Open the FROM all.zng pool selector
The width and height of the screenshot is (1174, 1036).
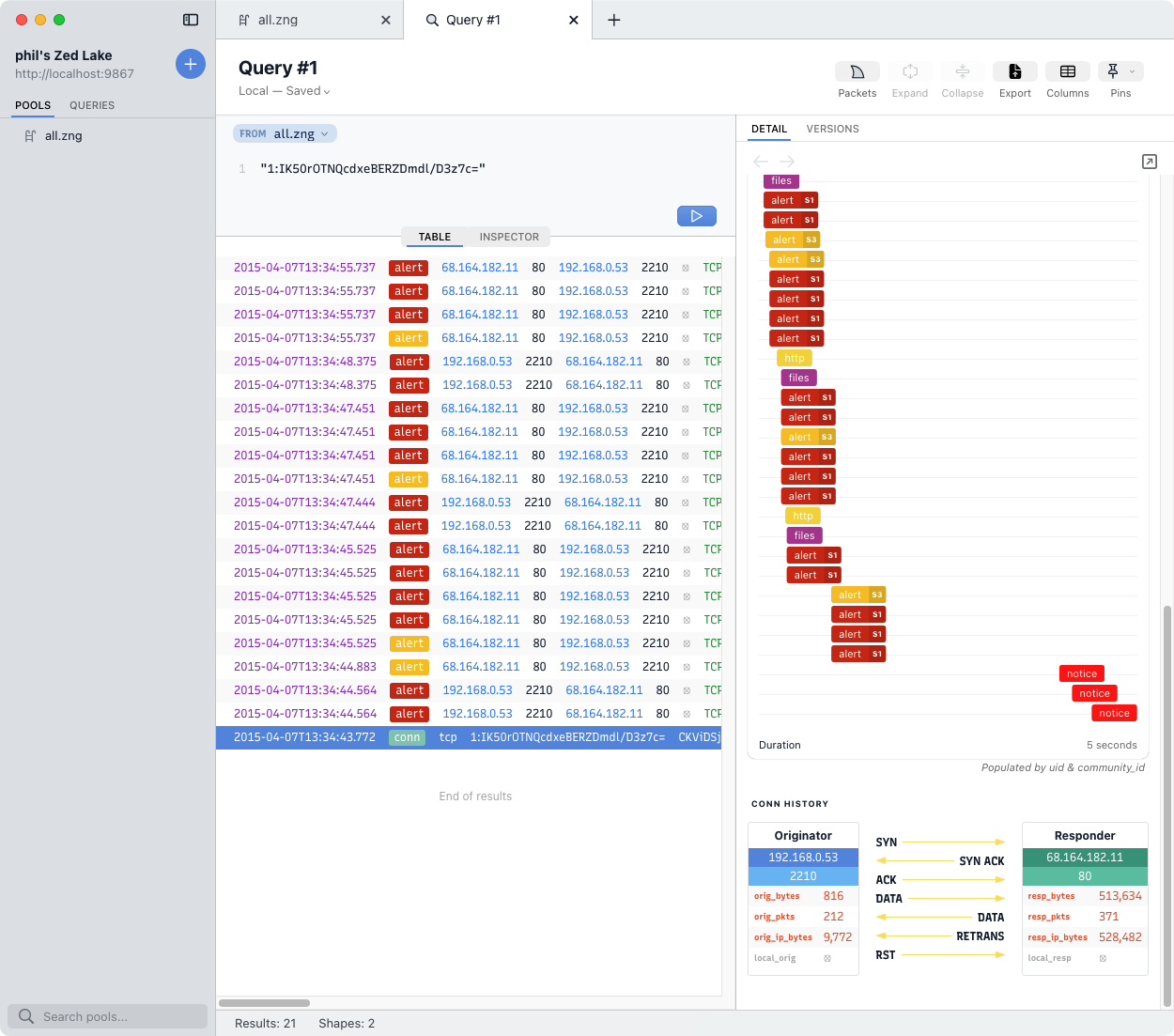click(x=284, y=132)
